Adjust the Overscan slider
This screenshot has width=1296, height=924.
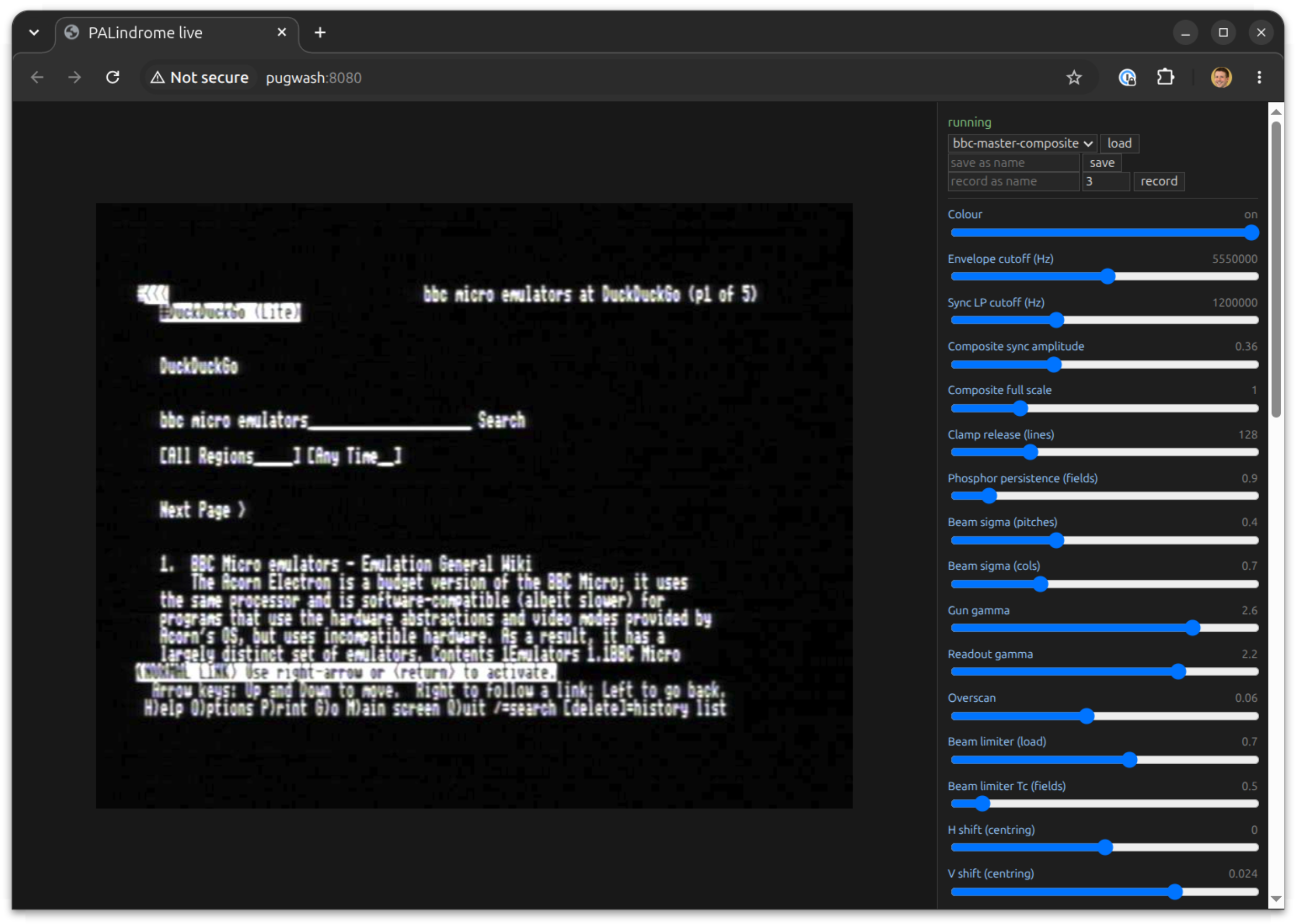tap(1104, 716)
